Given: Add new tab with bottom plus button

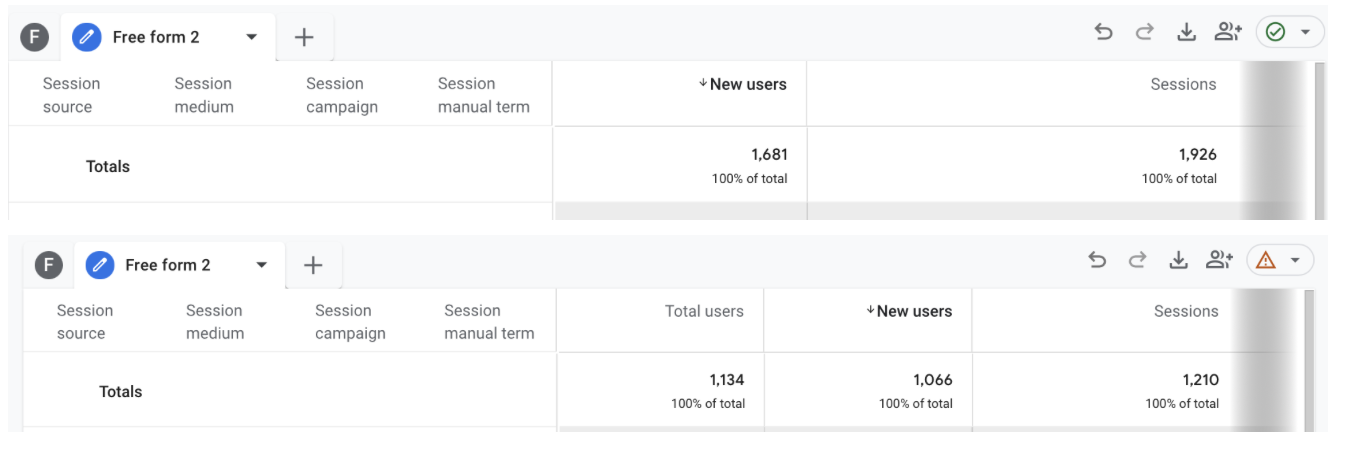Looking at the screenshot, I should (313, 265).
